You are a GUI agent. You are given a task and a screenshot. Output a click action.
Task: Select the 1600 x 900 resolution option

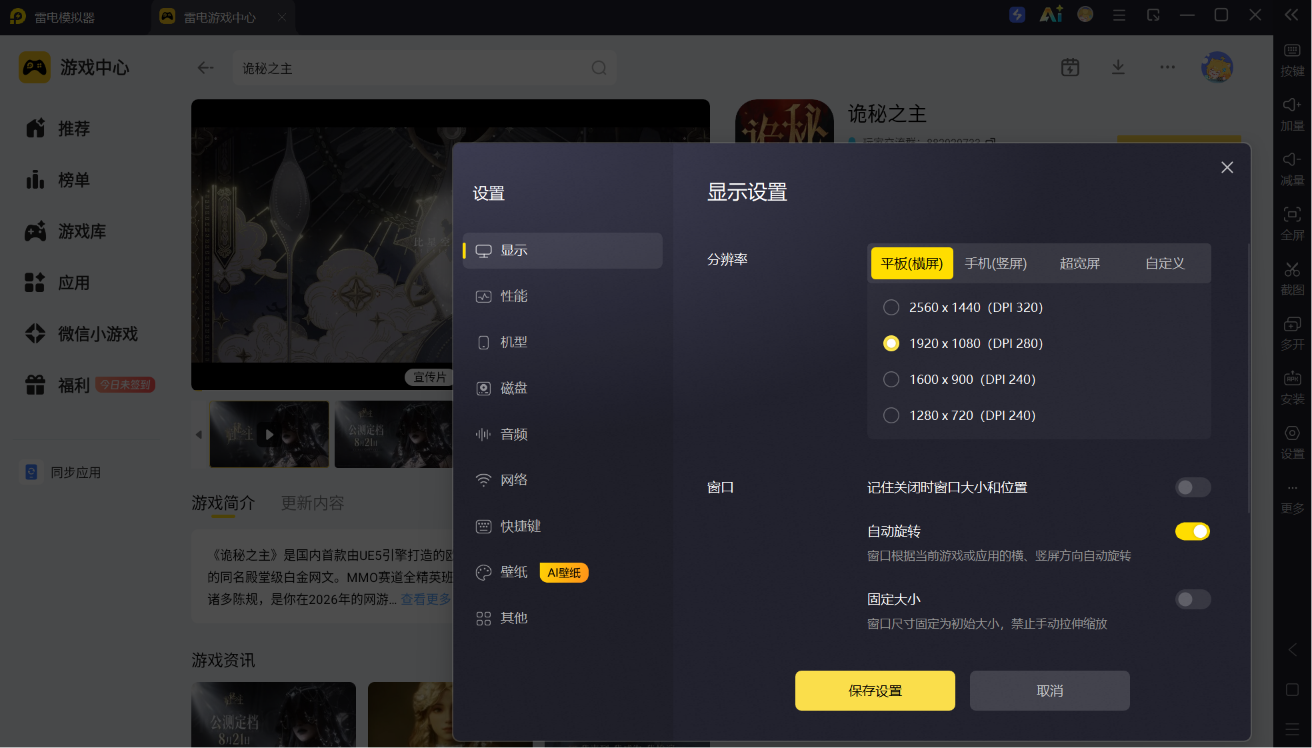[x=959, y=379]
